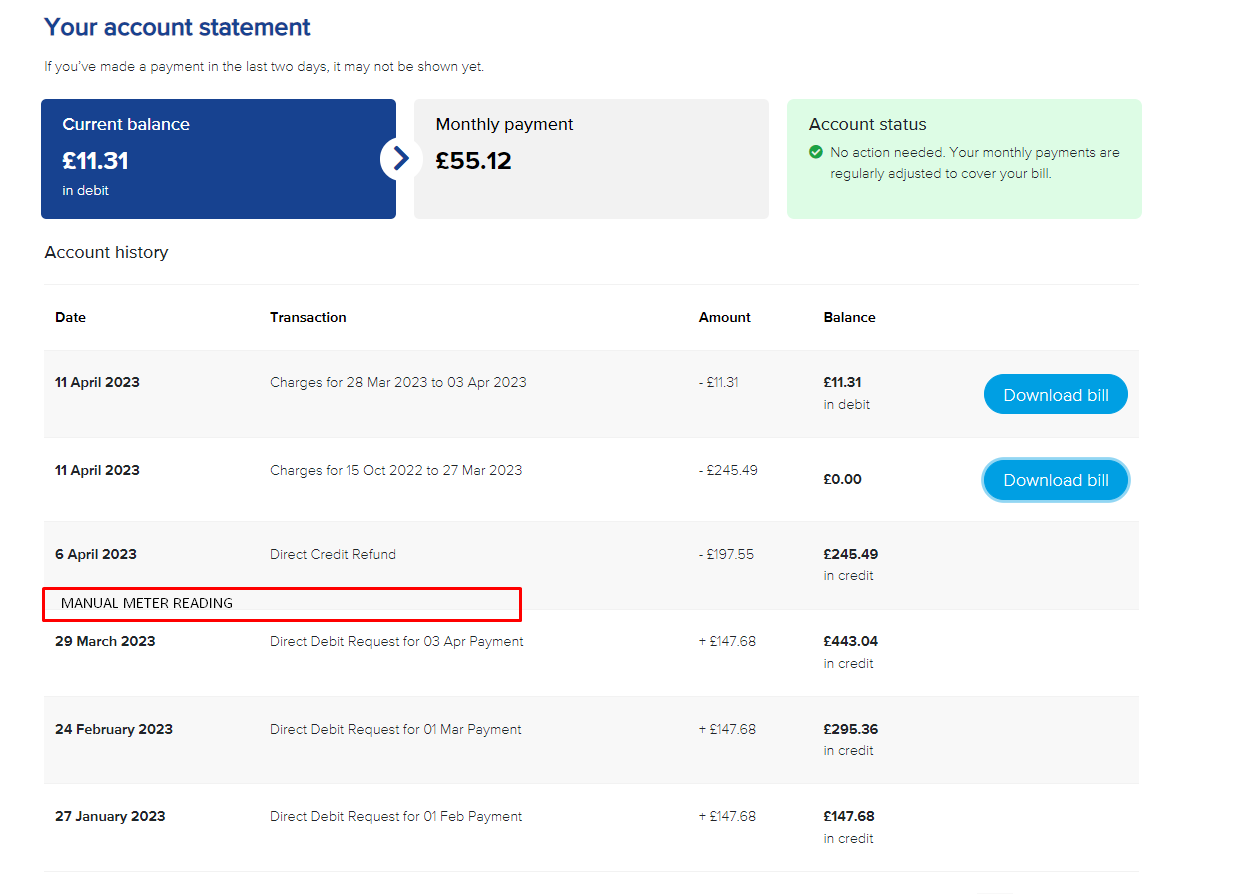Click the balance '£443.04'
The height and width of the screenshot is (894, 1246).
[x=851, y=641]
